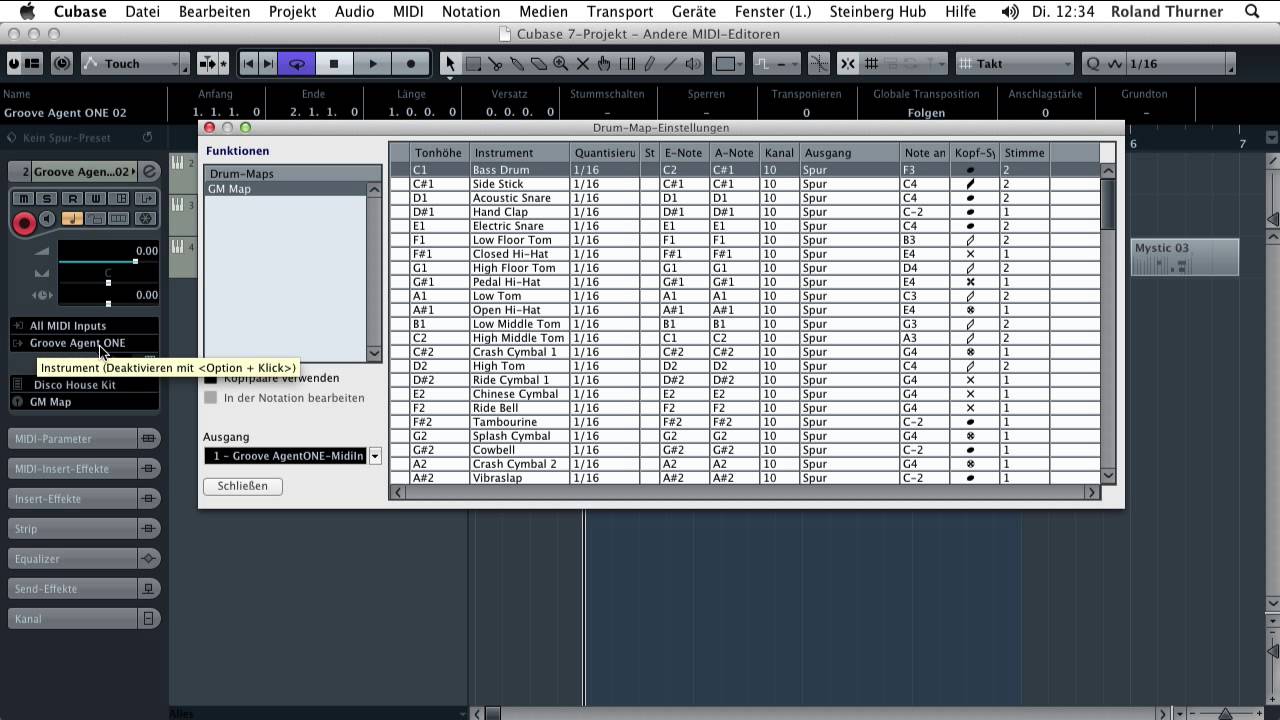This screenshot has height=720, width=1280.
Task: Click the Apply Quantize Q icon
Action: (1093, 64)
